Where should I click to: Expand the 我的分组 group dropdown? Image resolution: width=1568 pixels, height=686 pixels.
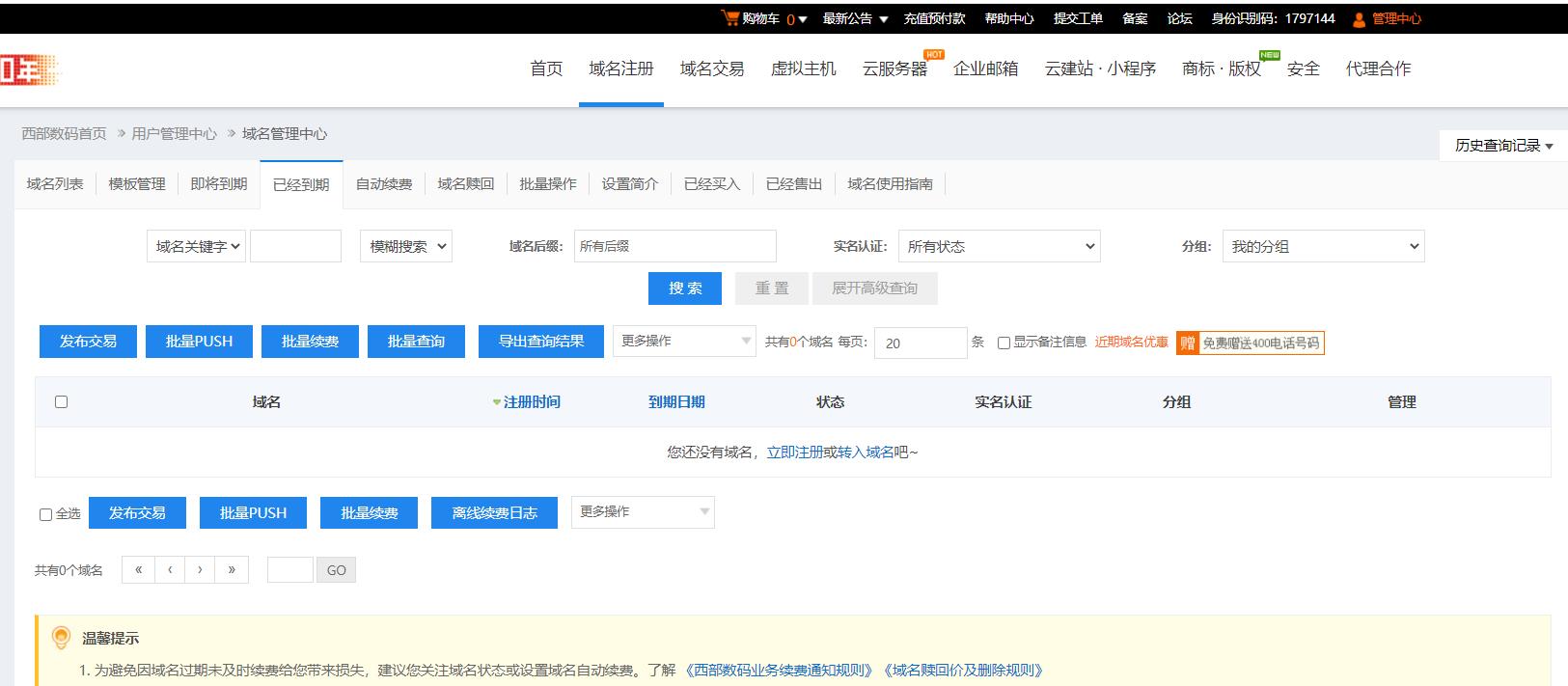[x=1322, y=246]
